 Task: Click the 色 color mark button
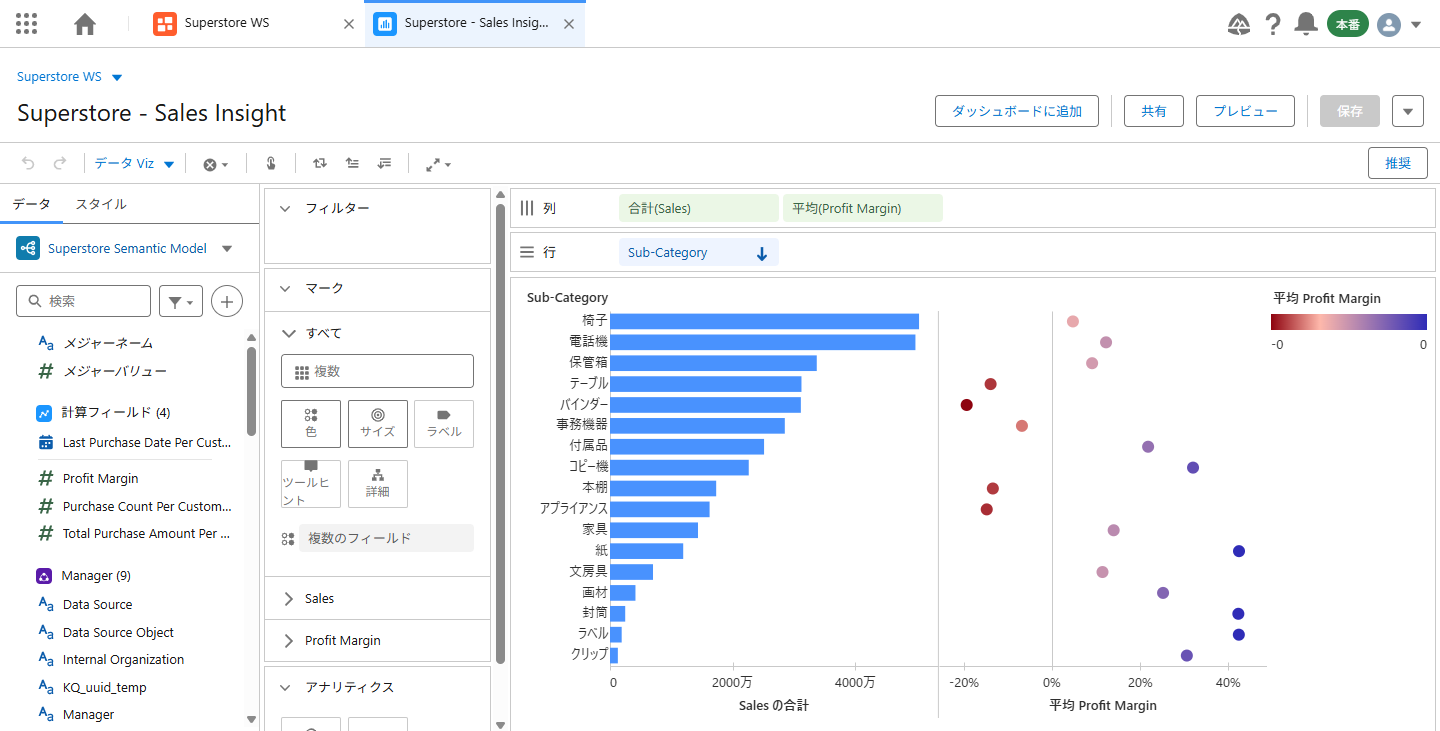[x=311, y=424]
